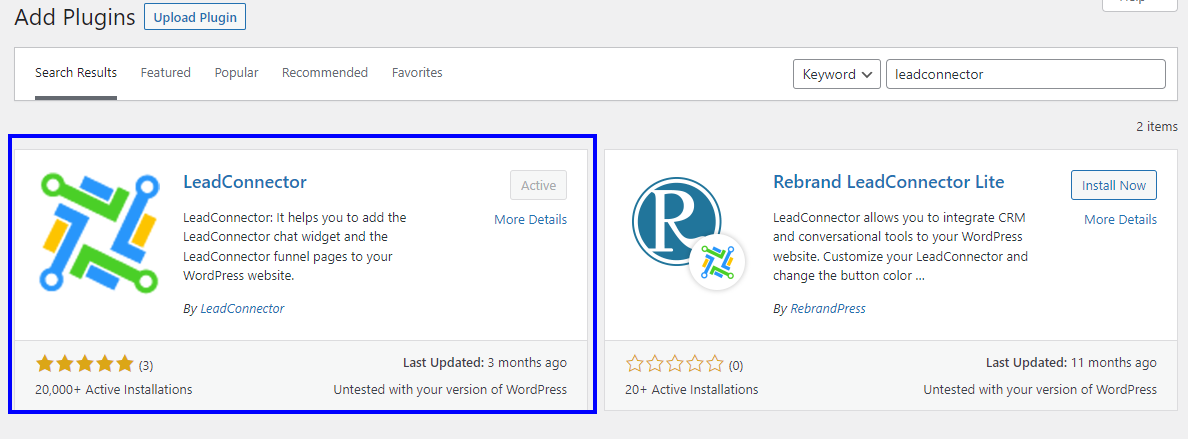This screenshot has width=1188, height=439.
Task: Click the '2 items' results count
Action: [1157, 127]
